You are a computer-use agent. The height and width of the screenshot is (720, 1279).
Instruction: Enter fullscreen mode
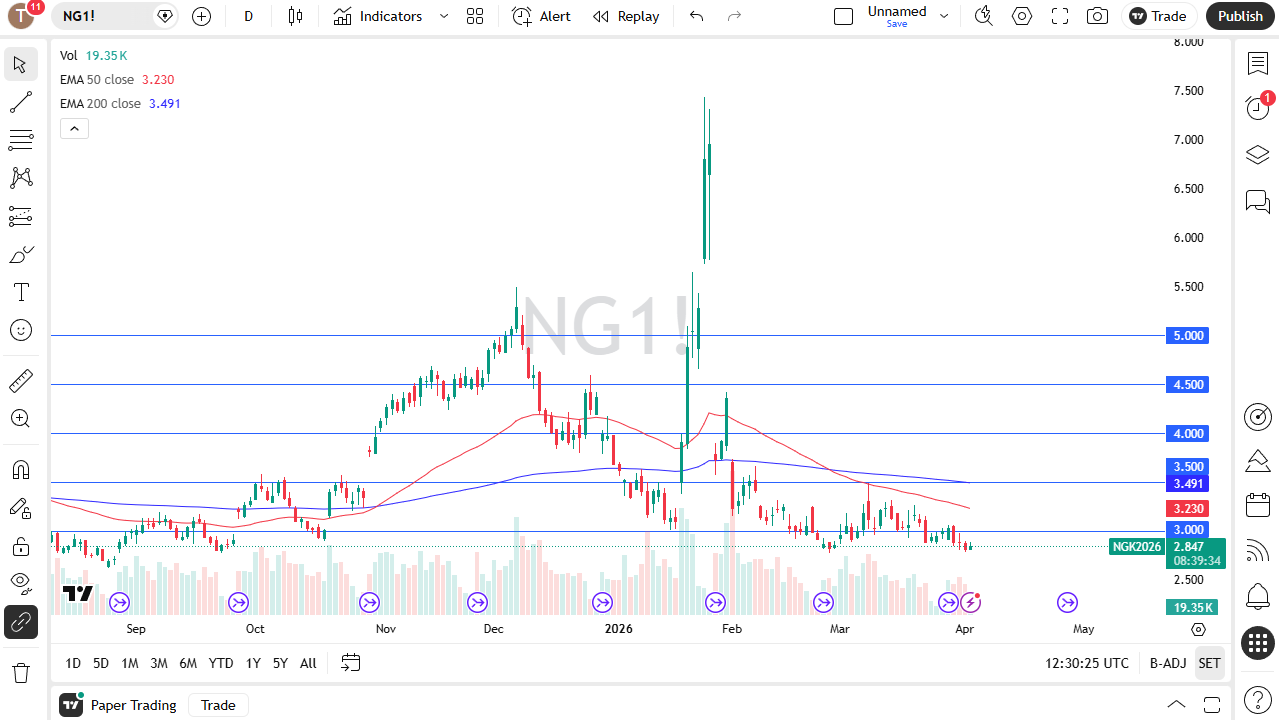(x=1060, y=16)
